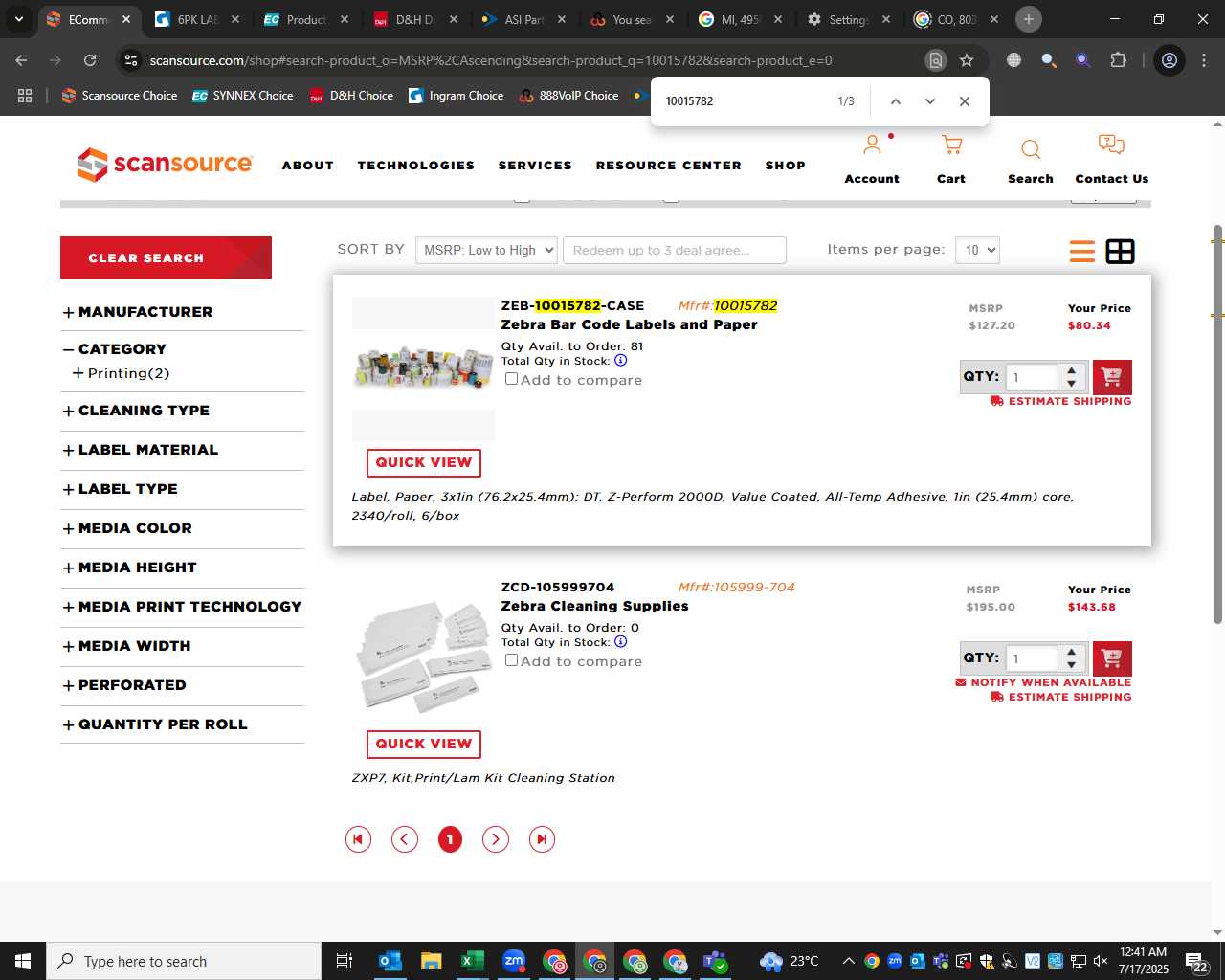Open the Account icon in header
The image size is (1225, 980).
[x=872, y=145]
